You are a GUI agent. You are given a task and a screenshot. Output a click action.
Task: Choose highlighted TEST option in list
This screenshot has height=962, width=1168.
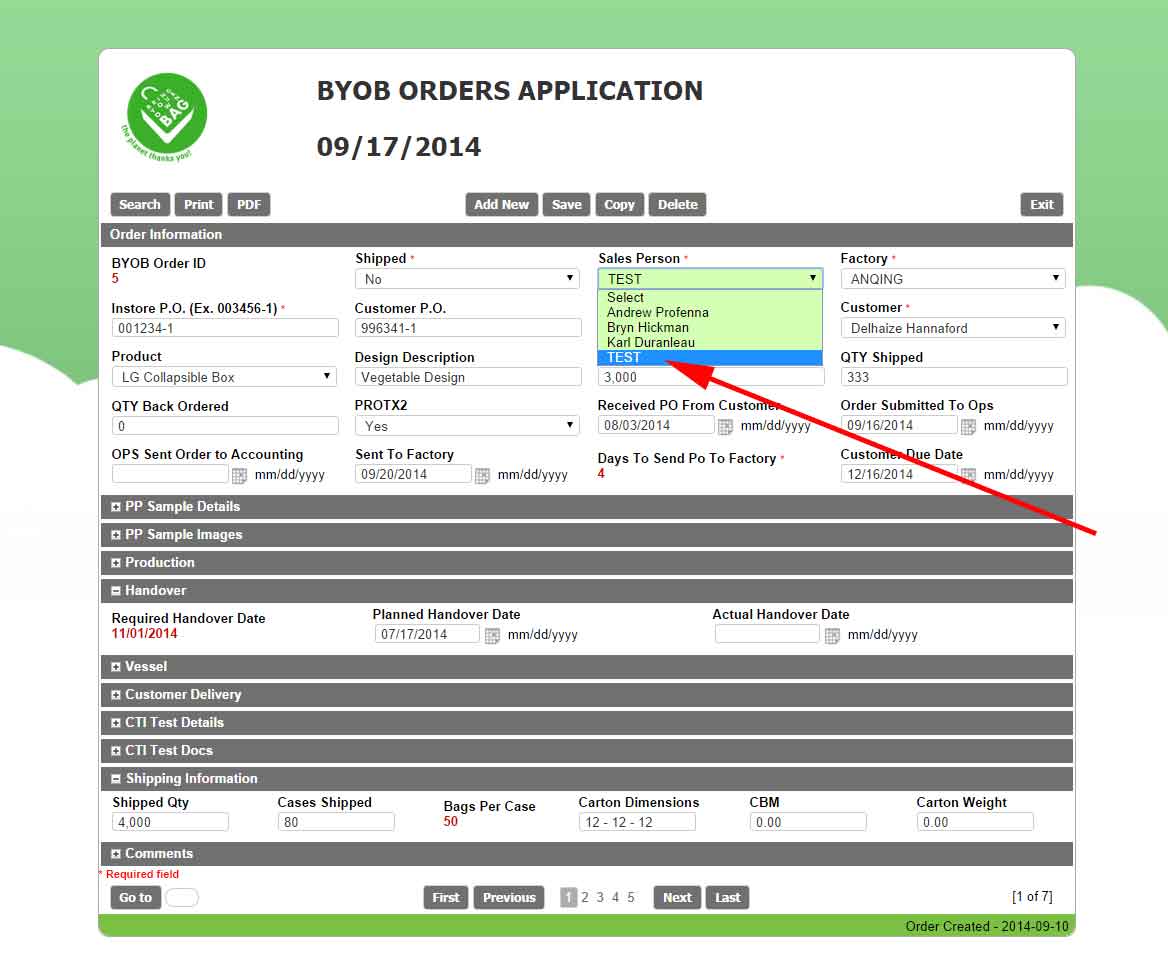pos(710,358)
